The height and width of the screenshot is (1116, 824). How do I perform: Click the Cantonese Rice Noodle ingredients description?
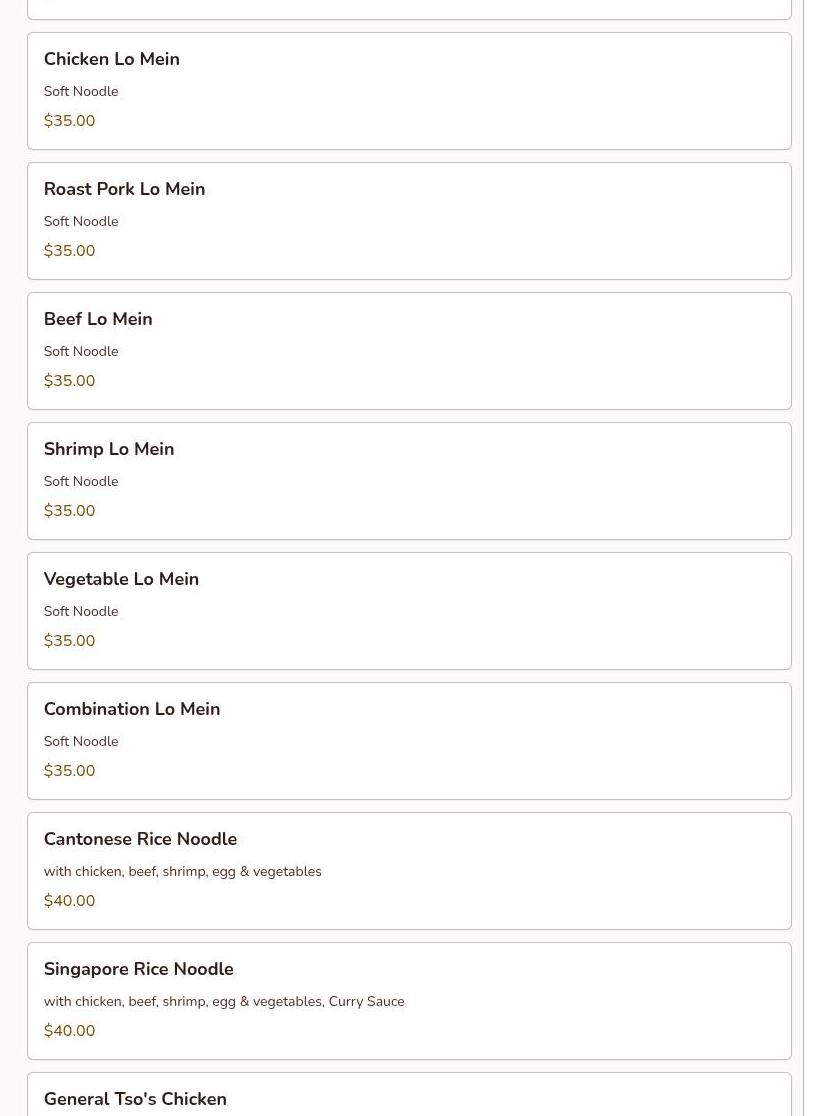[182, 872]
